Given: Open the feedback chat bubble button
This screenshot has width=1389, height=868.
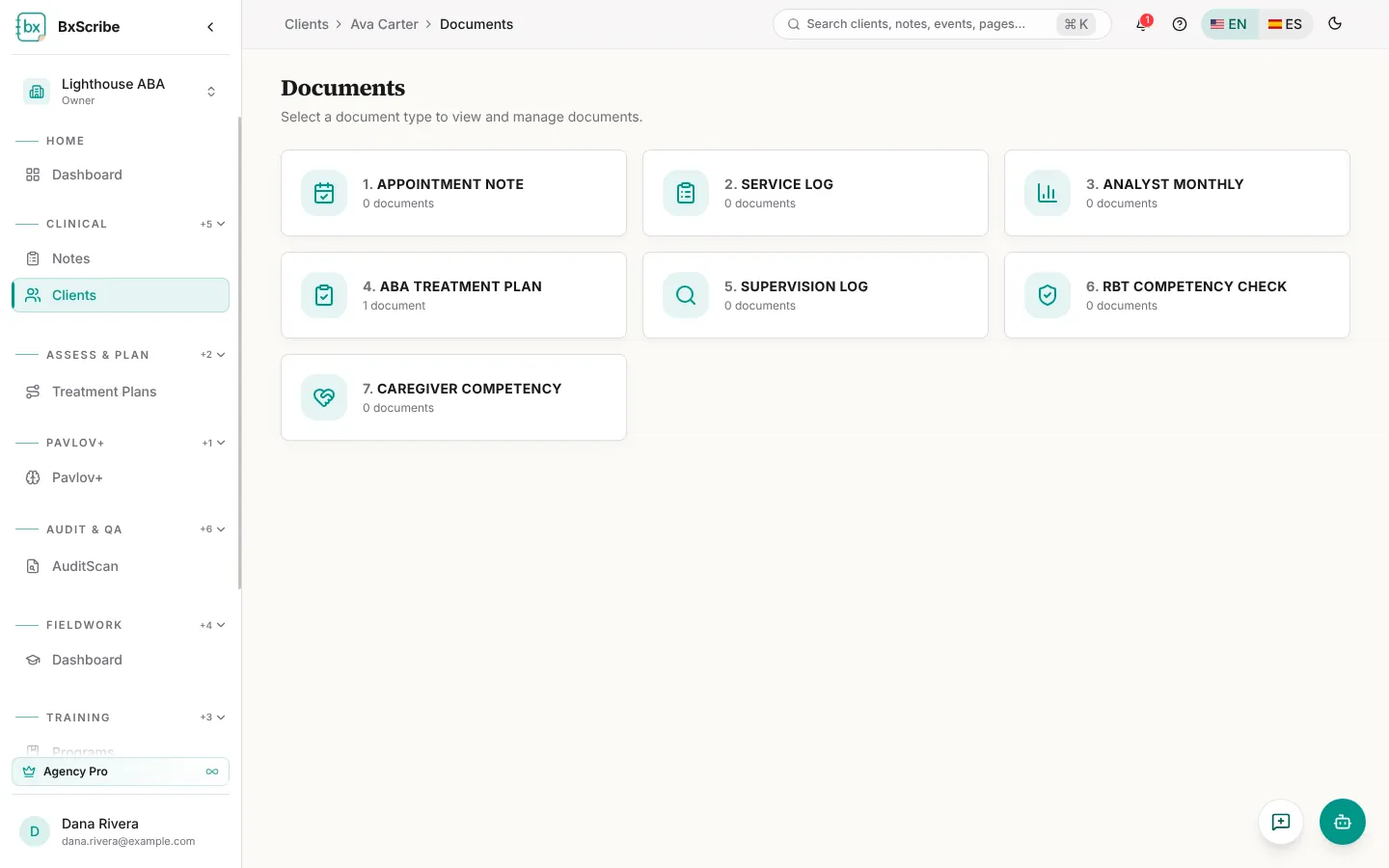Looking at the screenshot, I should pos(1281,822).
